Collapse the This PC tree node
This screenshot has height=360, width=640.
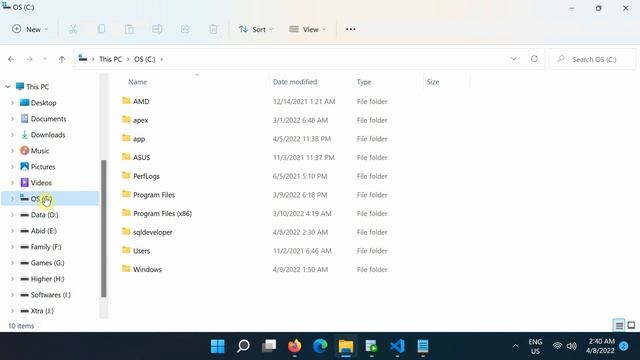pos(8,87)
